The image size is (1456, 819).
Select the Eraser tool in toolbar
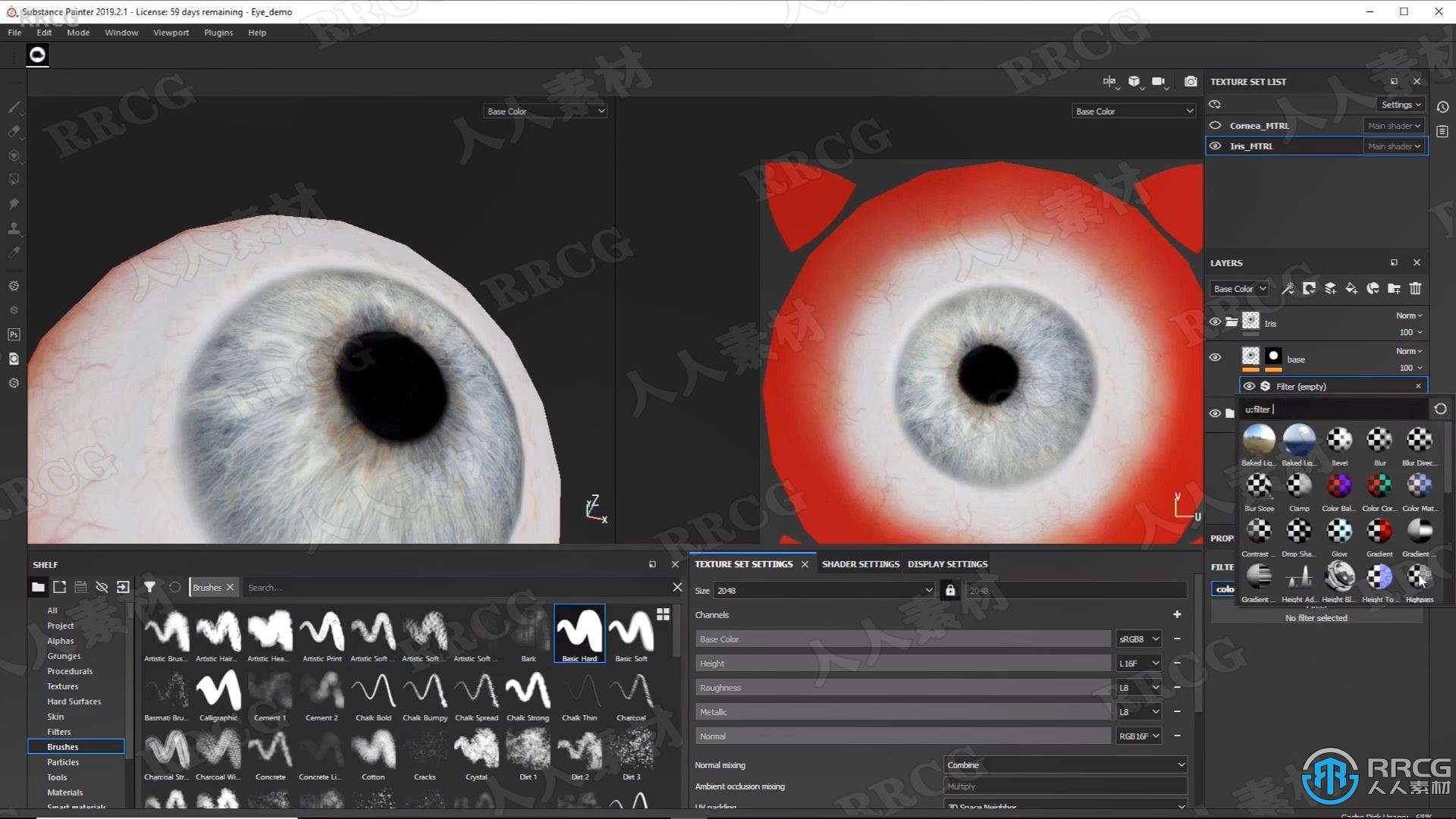tap(12, 128)
